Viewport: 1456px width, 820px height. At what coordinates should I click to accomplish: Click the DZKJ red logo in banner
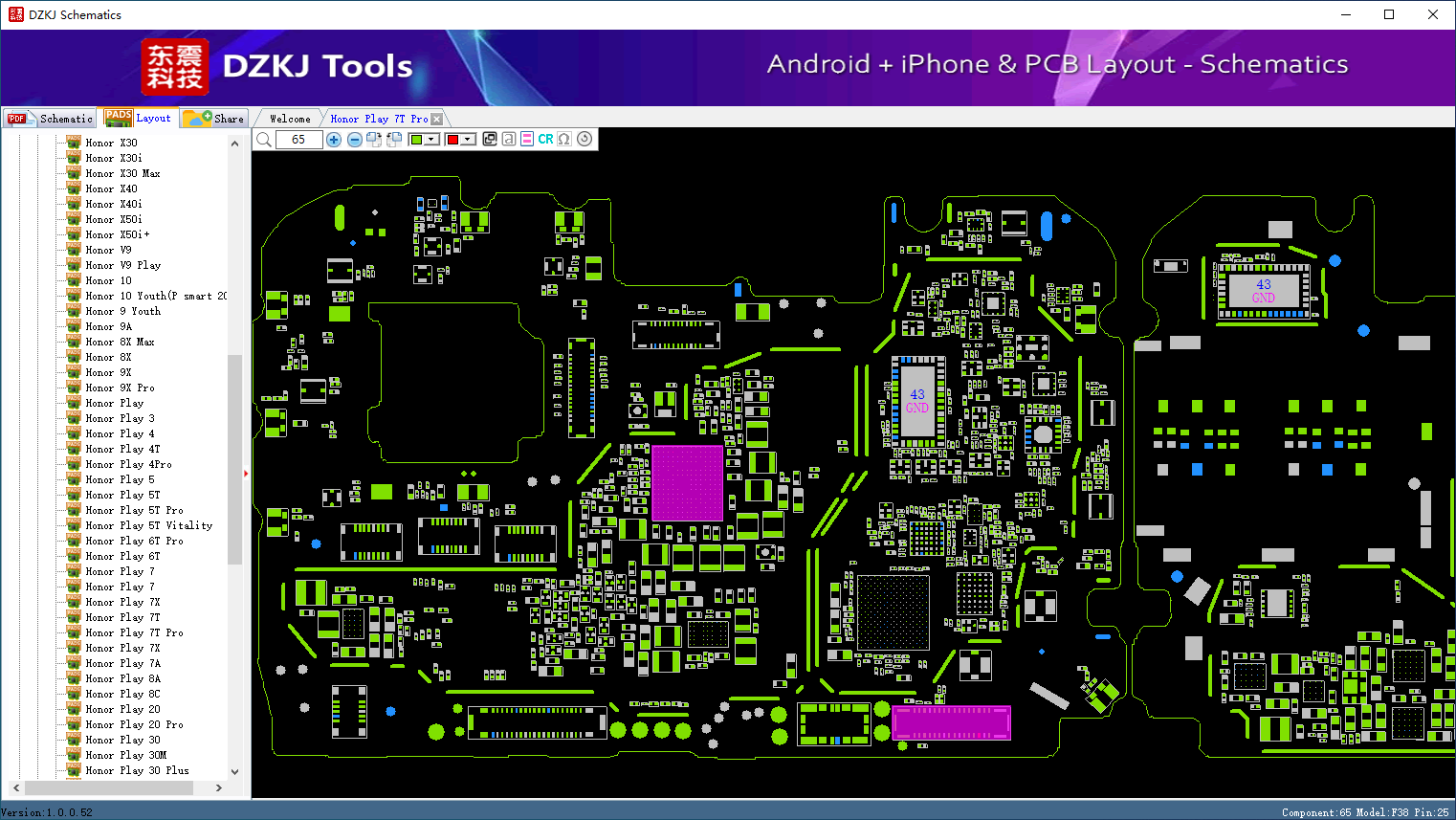175,66
